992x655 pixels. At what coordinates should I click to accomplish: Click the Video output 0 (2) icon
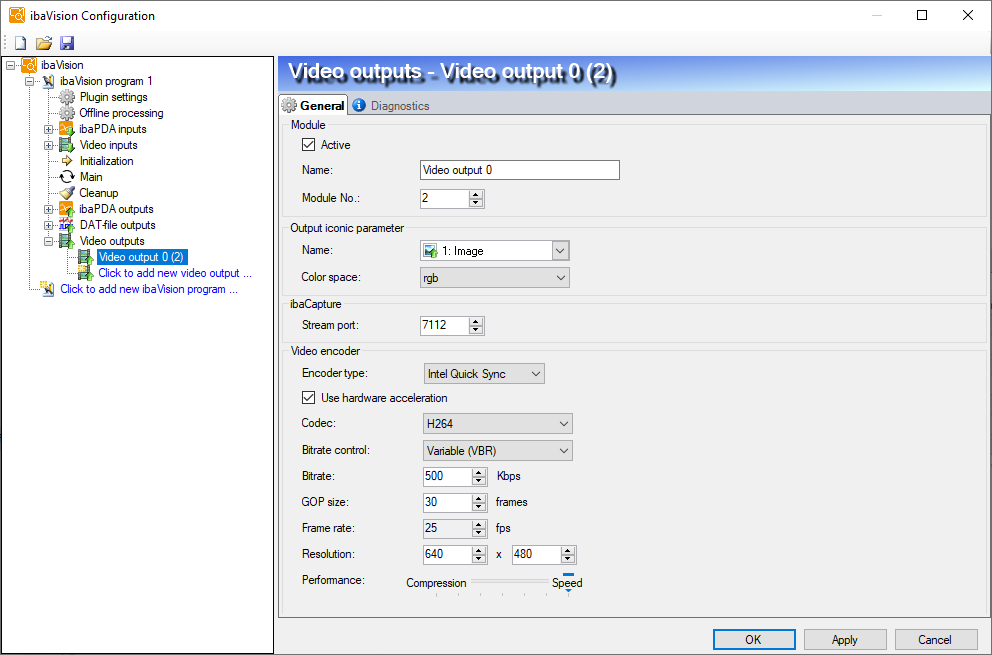coord(86,257)
